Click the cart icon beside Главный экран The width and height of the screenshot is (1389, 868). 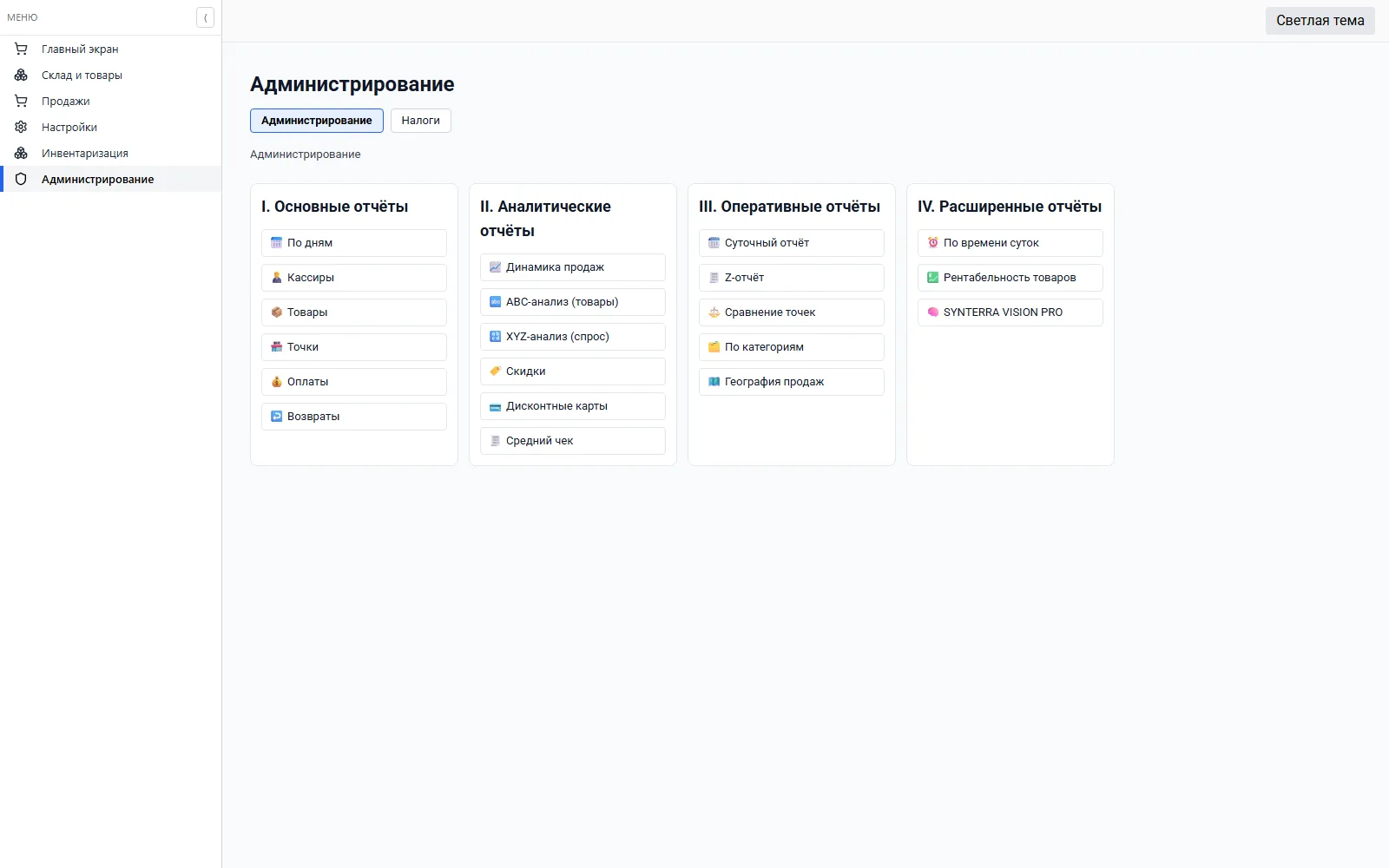[21, 49]
